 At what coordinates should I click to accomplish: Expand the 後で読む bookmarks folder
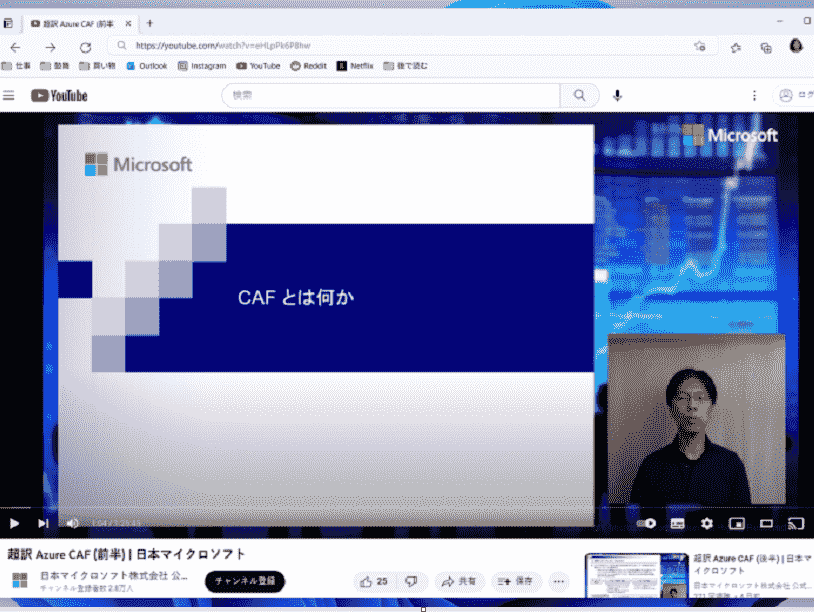pyautogui.click(x=405, y=66)
